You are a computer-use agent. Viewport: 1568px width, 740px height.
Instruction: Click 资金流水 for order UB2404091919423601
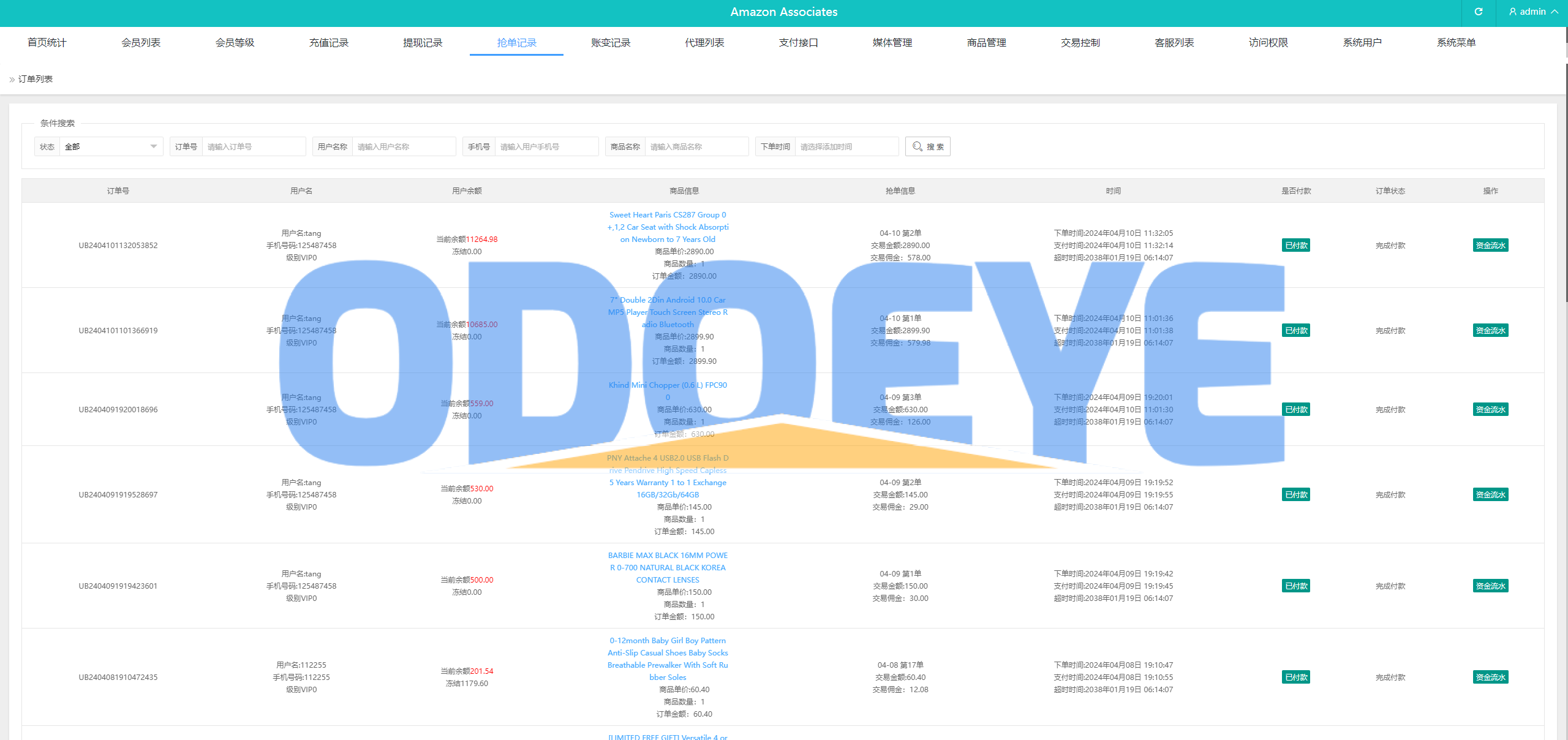pos(1490,586)
